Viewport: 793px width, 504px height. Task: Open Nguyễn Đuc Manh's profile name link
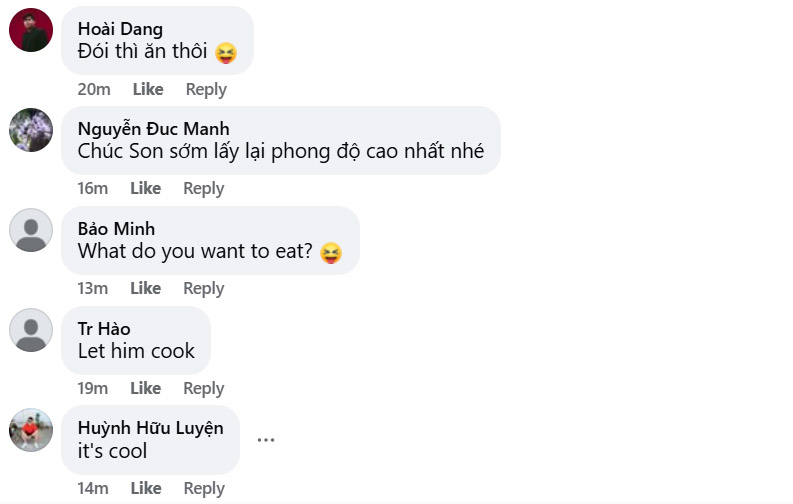[x=153, y=128]
